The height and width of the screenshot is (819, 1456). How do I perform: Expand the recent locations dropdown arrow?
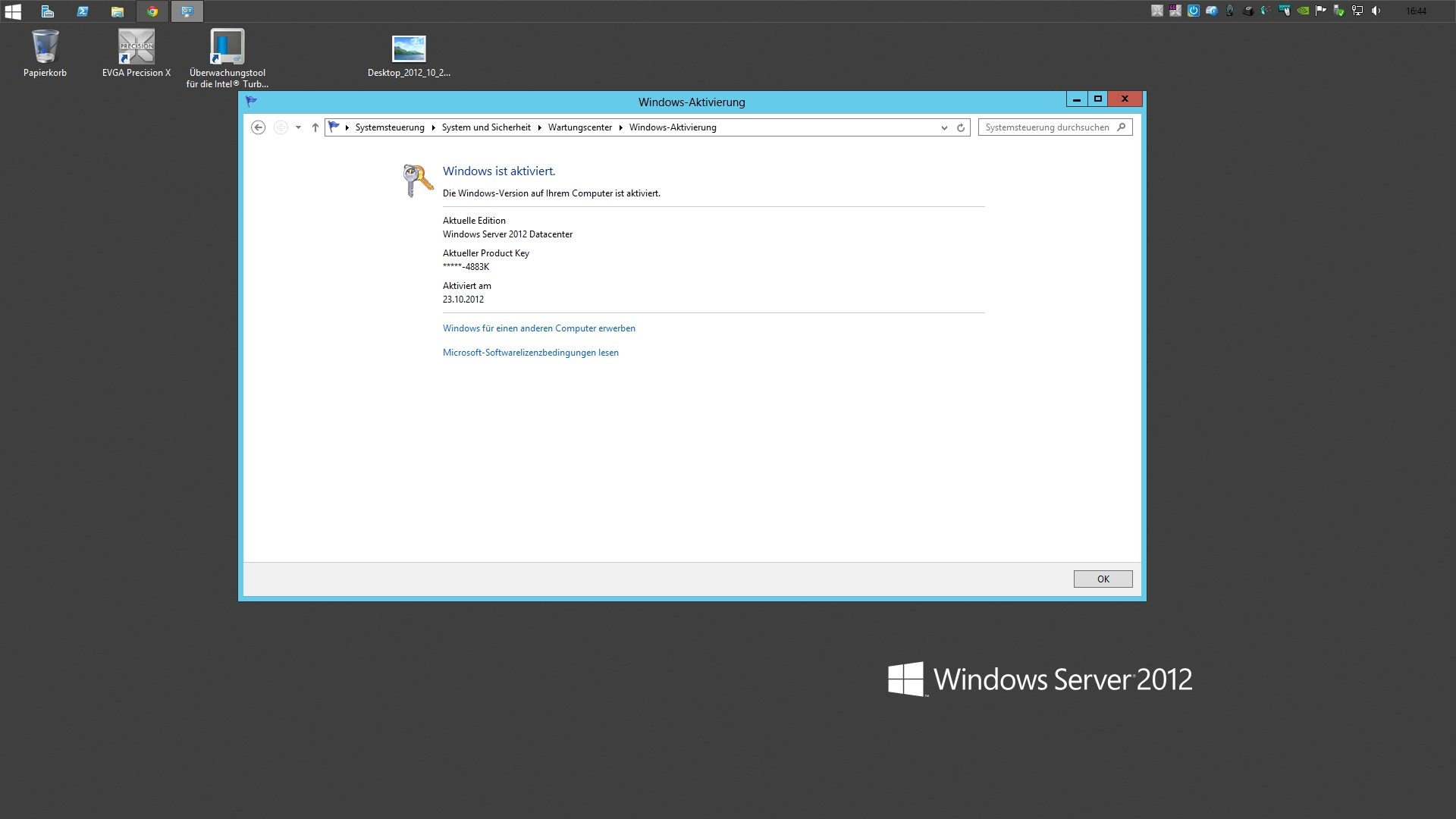[x=298, y=127]
